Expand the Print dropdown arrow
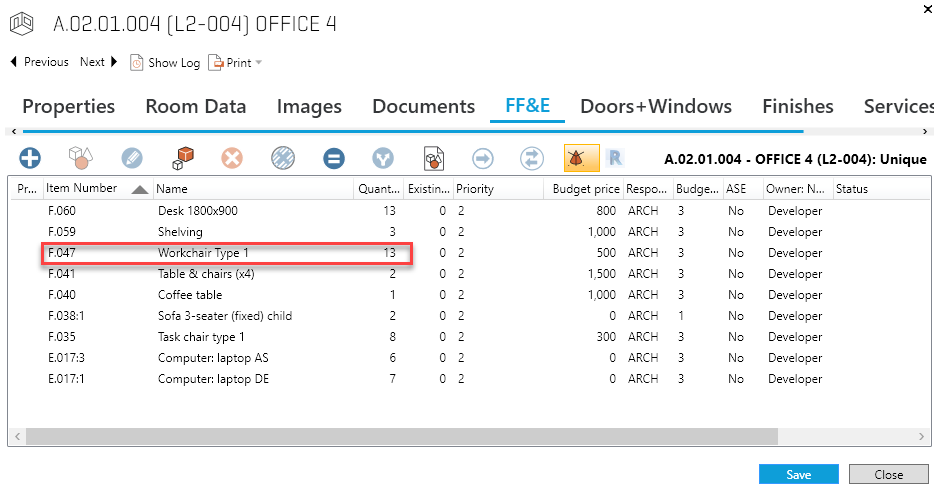This screenshot has width=939, height=494. (259, 63)
